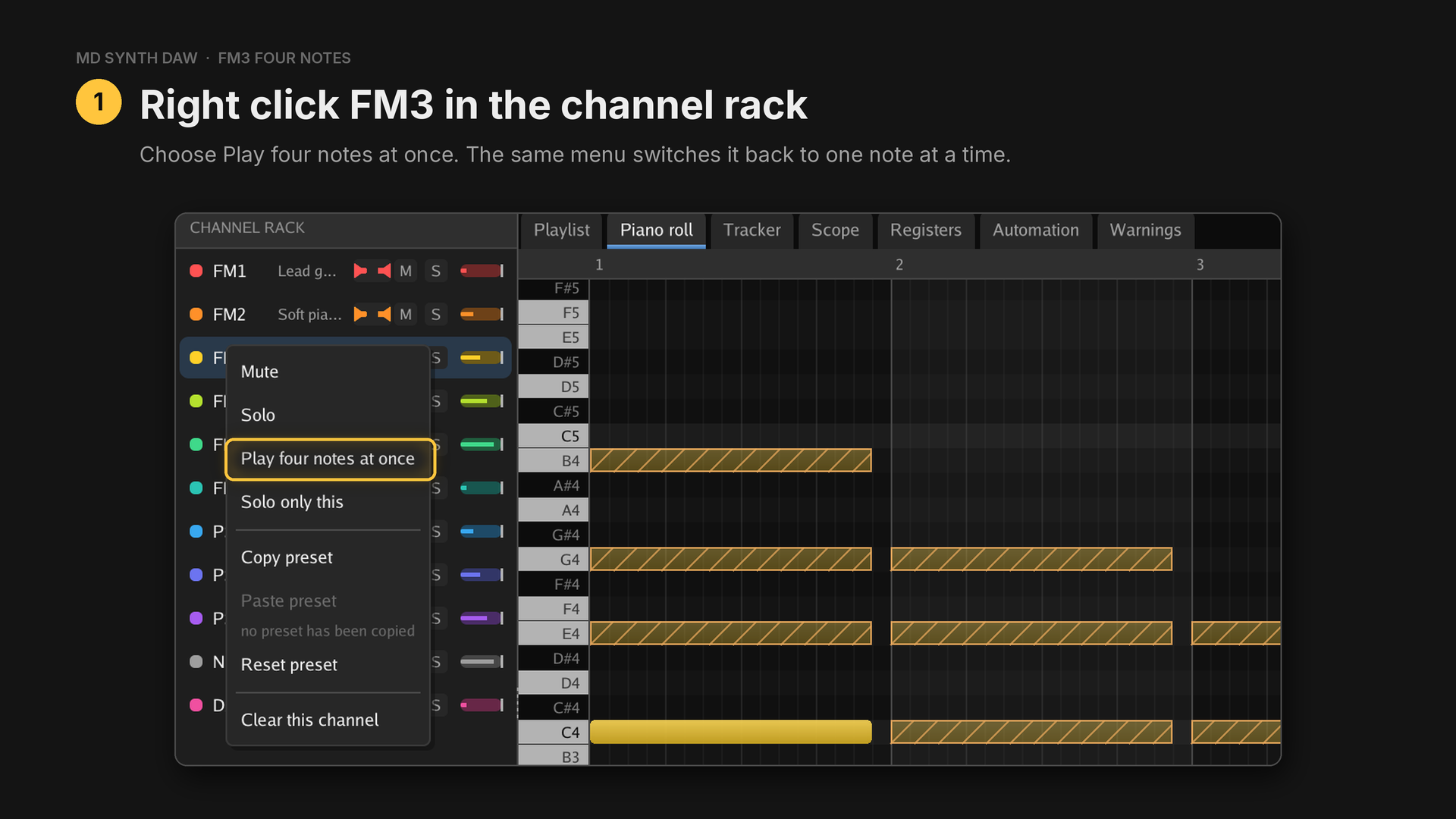1456x819 pixels.
Task: Click the FM1 channel name
Action: (x=229, y=271)
